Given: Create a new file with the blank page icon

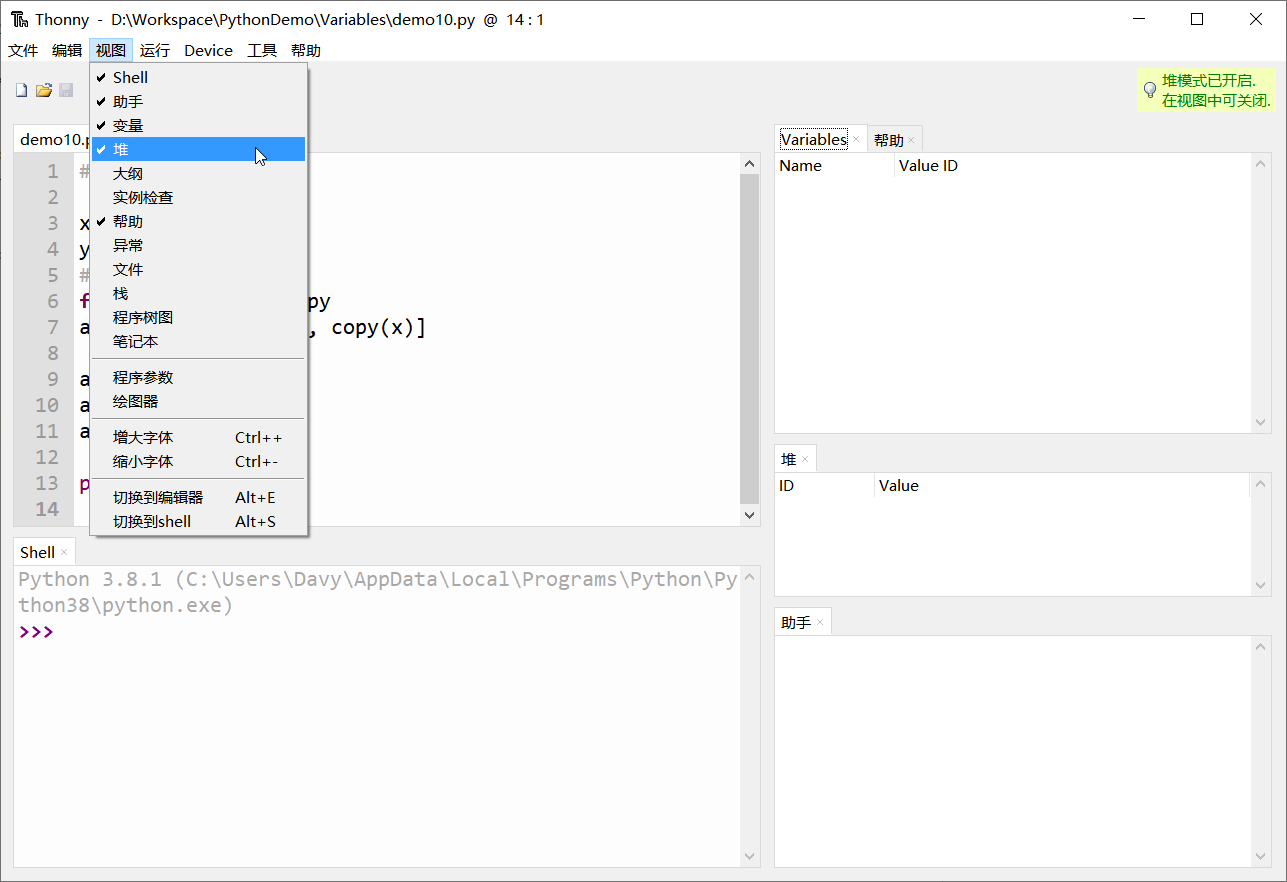Looking at the screenshot, I should [x=20, y=89].
